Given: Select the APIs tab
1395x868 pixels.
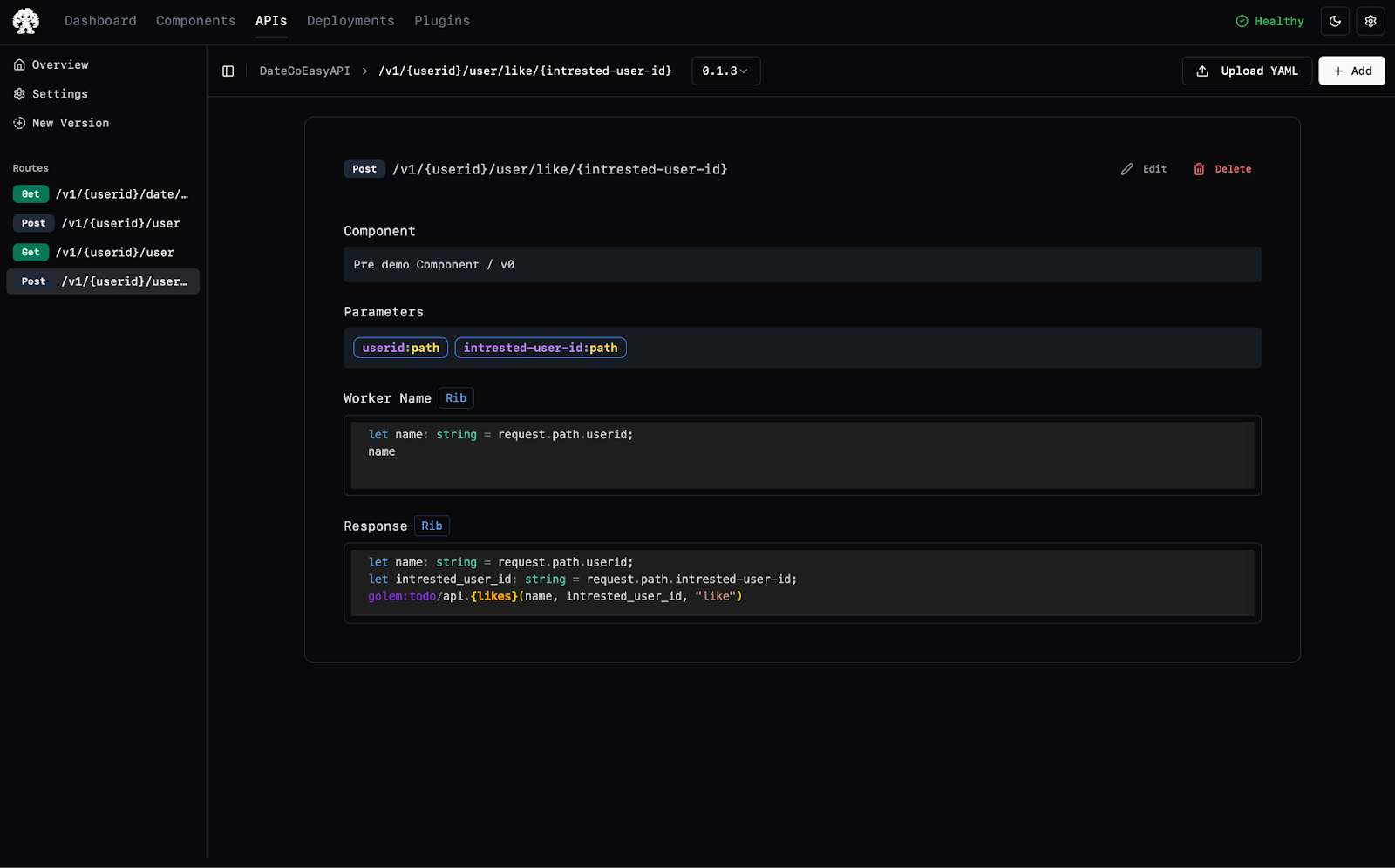Looking at the screenshot, I should tap(271, 21).
